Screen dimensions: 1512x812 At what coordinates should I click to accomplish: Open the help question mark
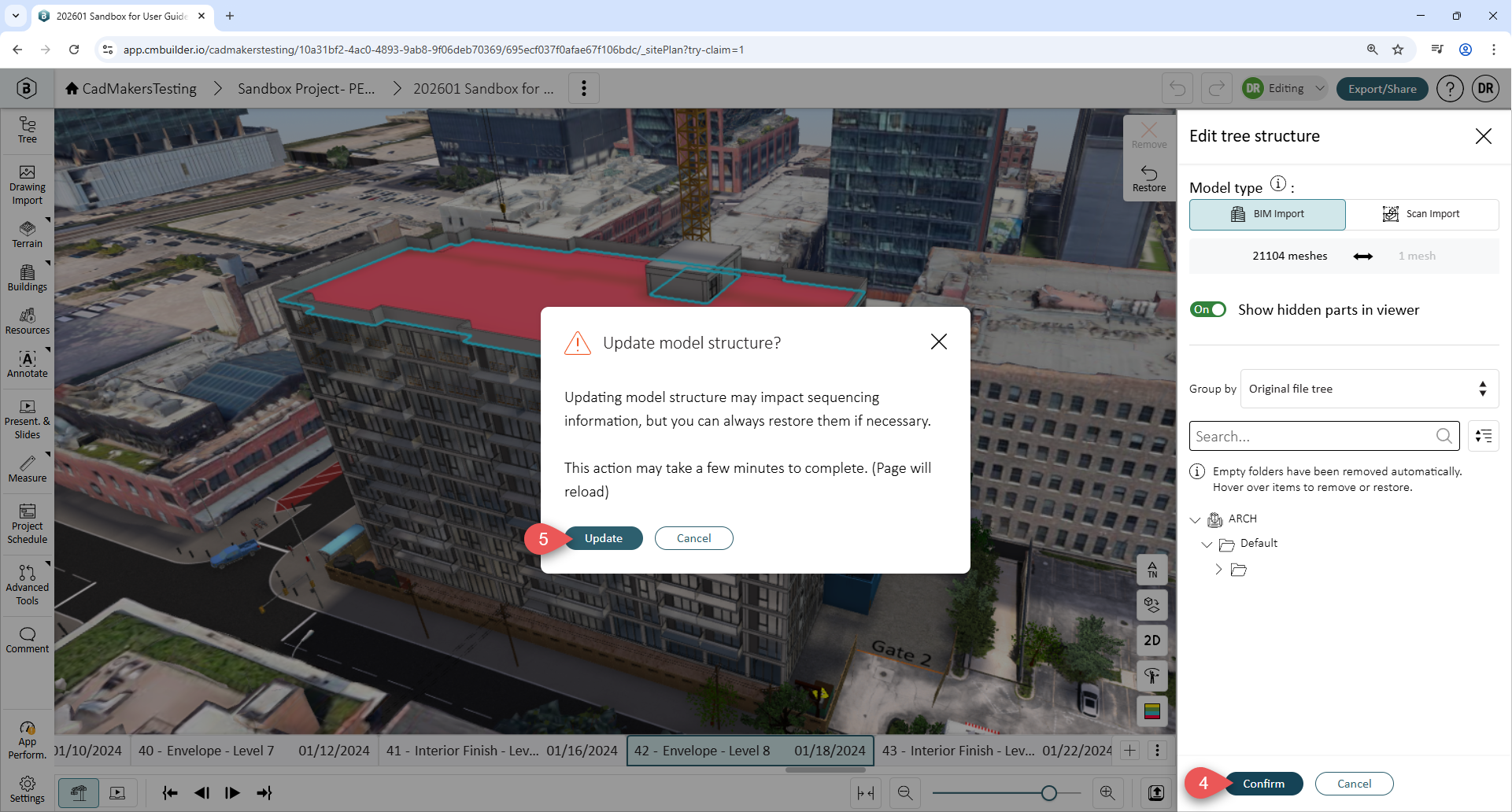click(x=1450, y=88)
